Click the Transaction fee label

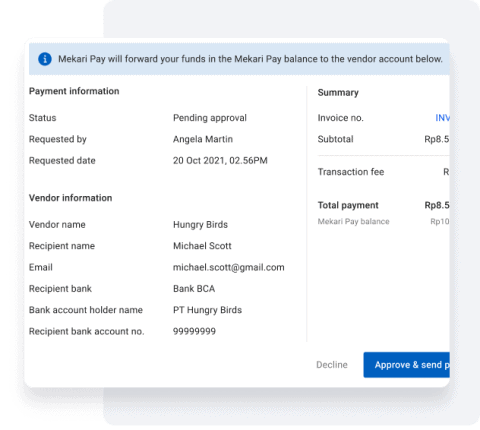point(351,172)
